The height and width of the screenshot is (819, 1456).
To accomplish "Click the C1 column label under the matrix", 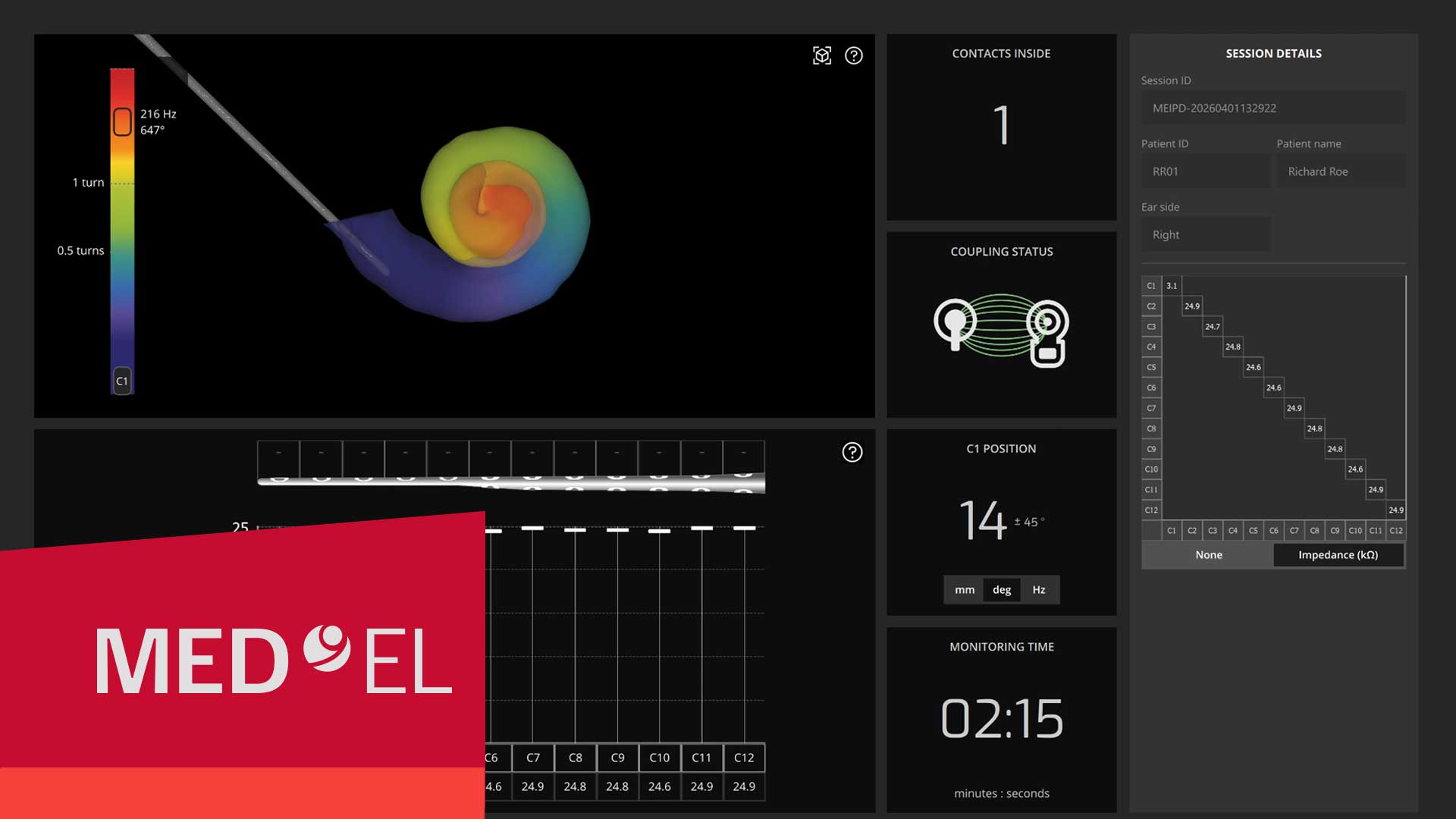I will coord(1172,531).
